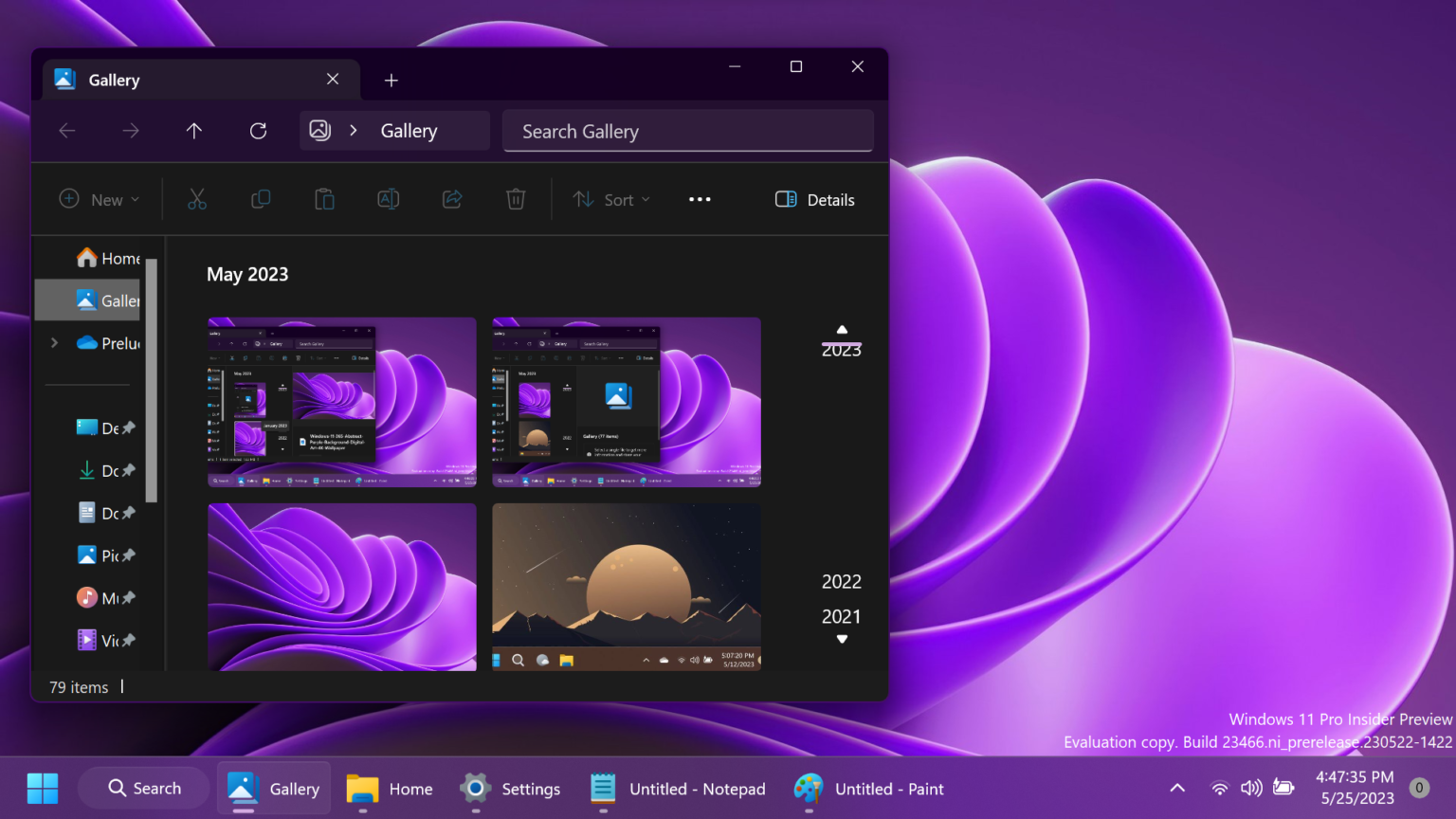
Task: Open the moon landscape screenshot thumbnail
Action: [626, 587]
